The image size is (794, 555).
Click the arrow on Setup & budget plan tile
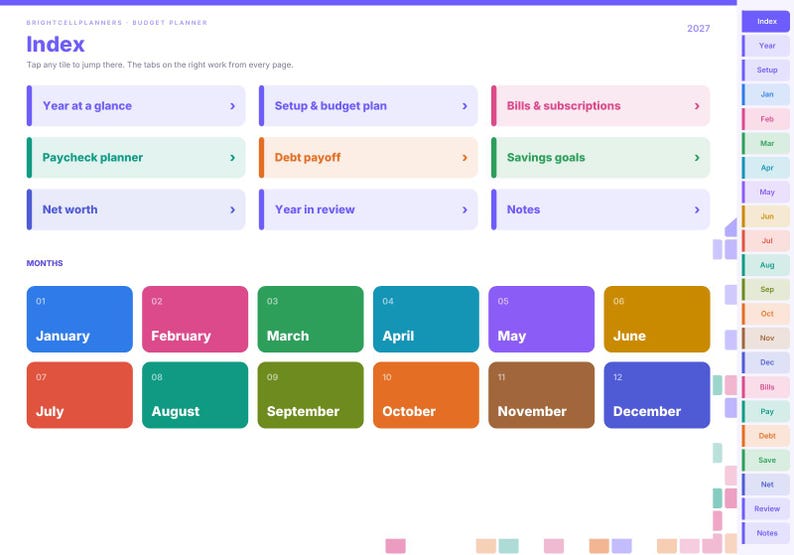[x=464, y=106]
